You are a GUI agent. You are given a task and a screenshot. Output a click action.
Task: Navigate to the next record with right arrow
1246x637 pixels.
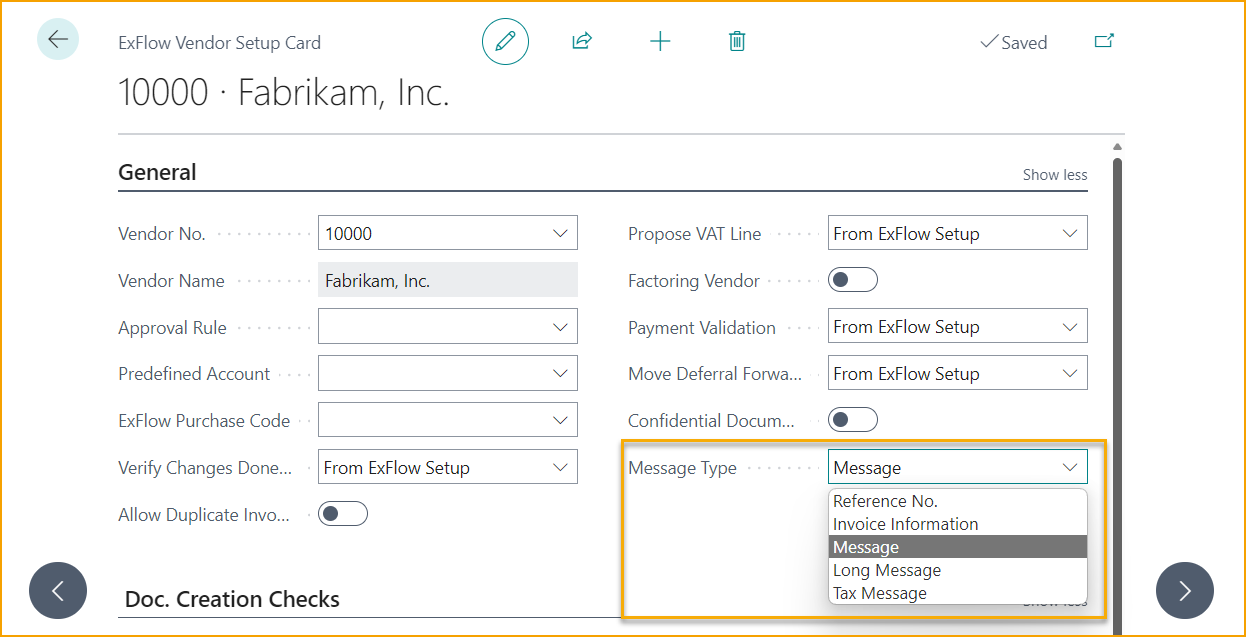1185,590
